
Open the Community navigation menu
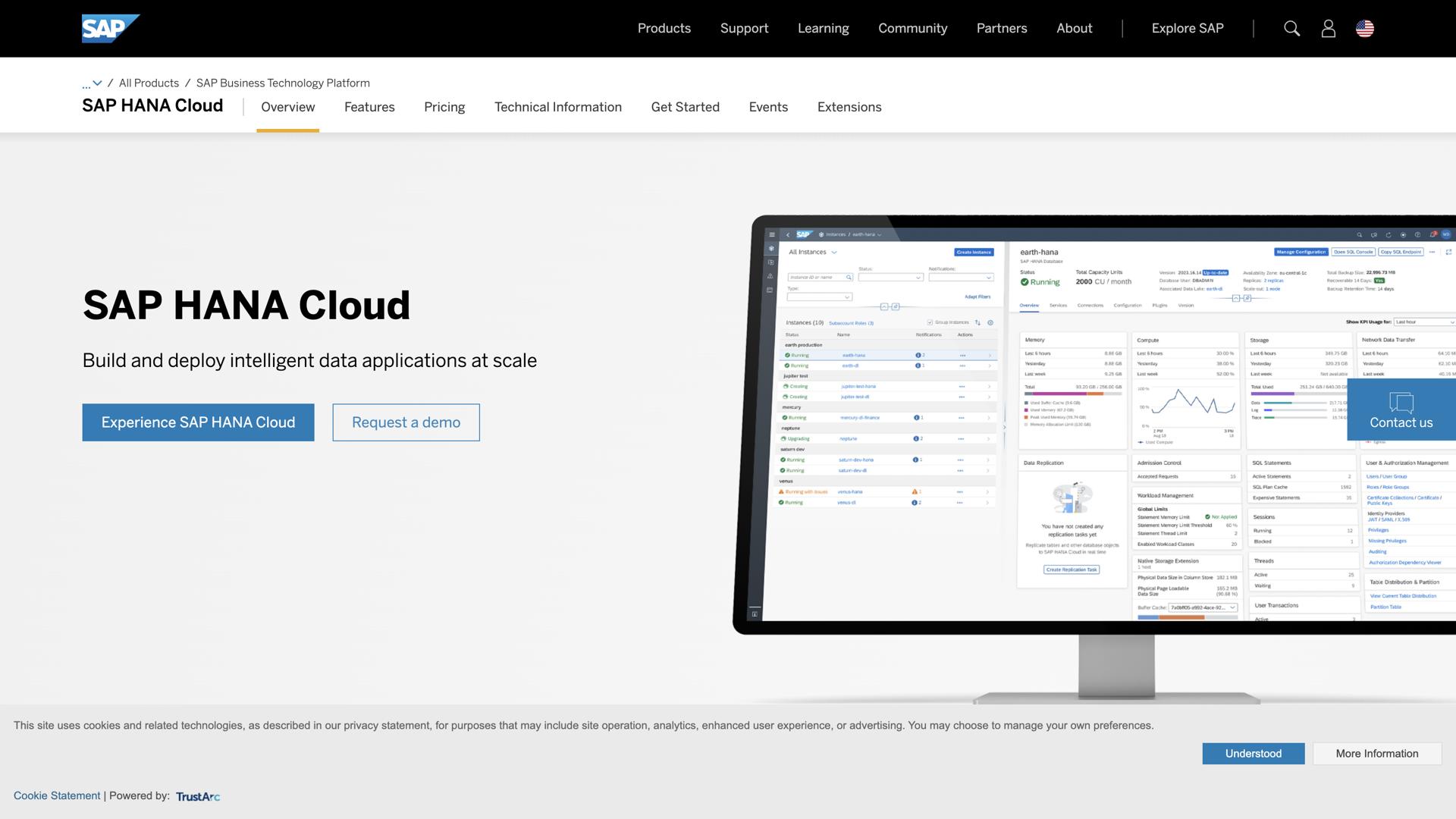click(x=912, y=28)
